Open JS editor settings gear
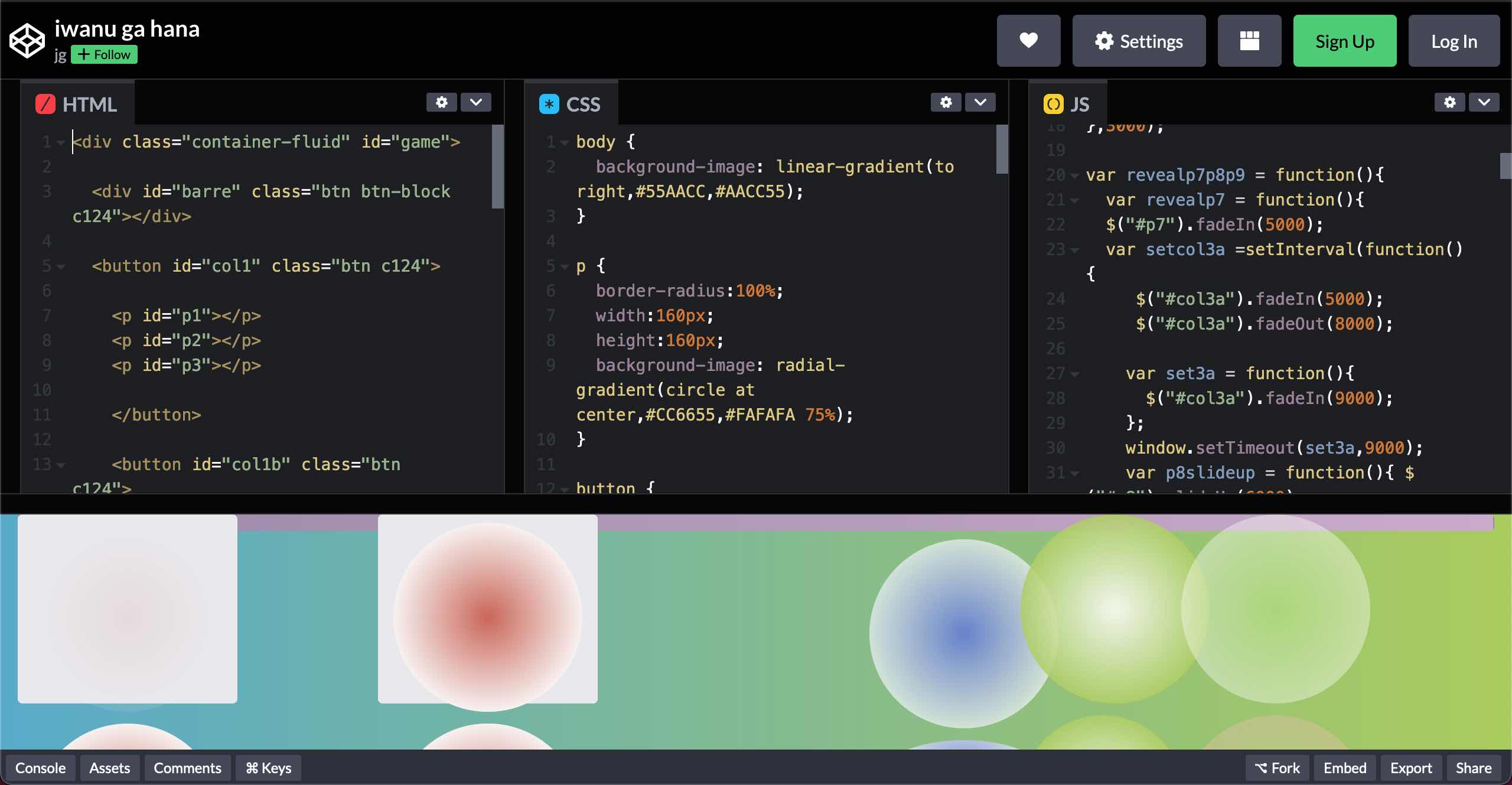Screen dimensions: 1512x785 tap(1449, 102)
